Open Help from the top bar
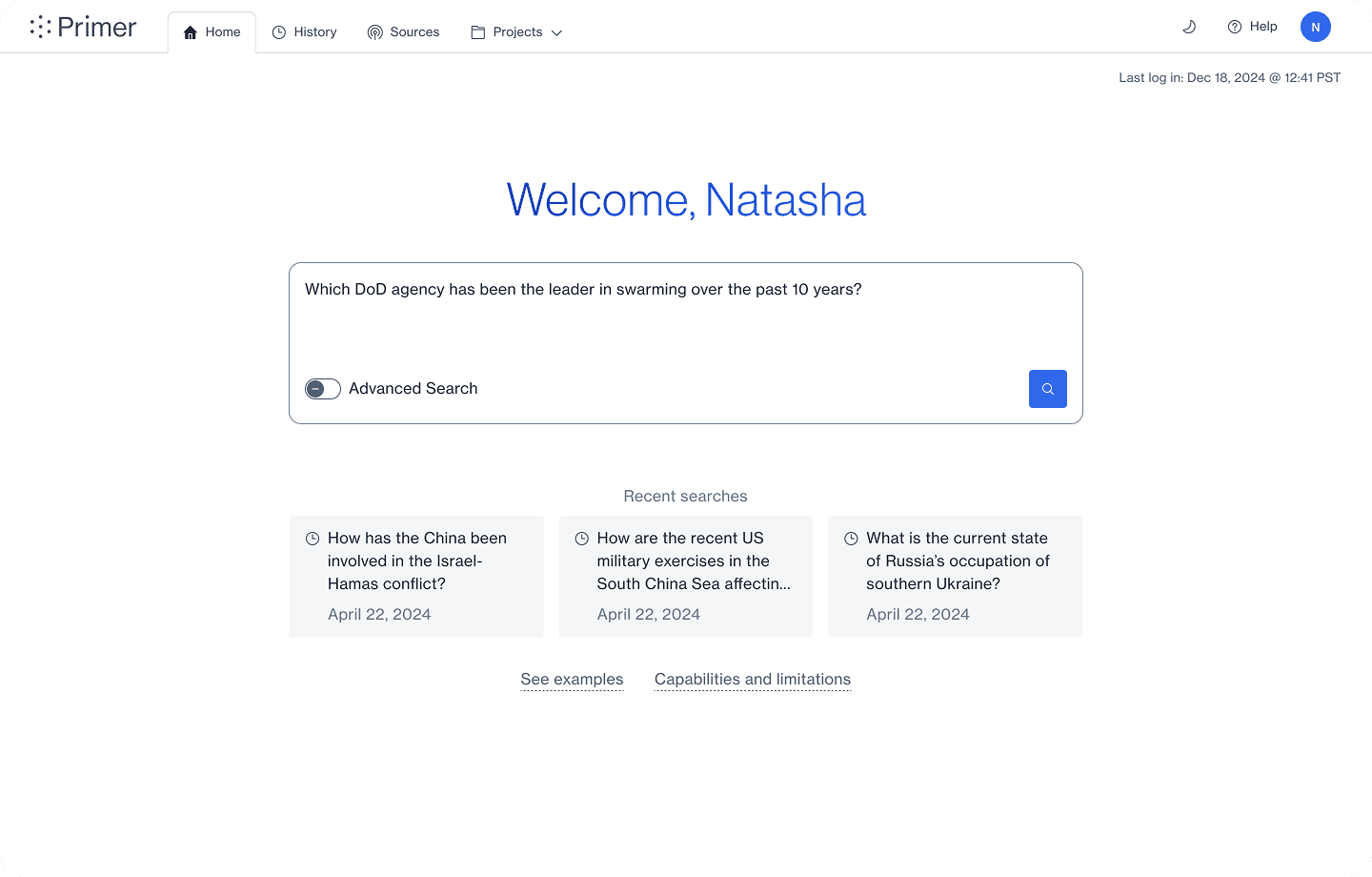The height and width of the screenshot is (877, 1372). tap(1252, 27)
